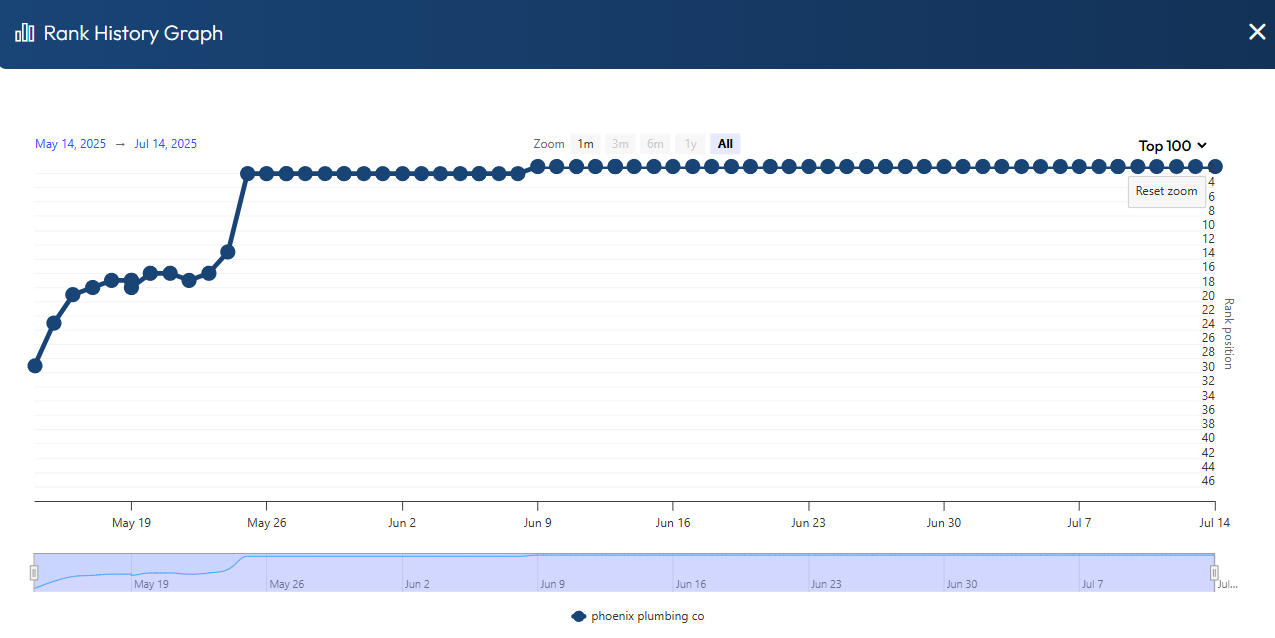The width and height of the screenshot is (1275, 638).
Task: Select the All zoom range
Action: coord(725,144)
